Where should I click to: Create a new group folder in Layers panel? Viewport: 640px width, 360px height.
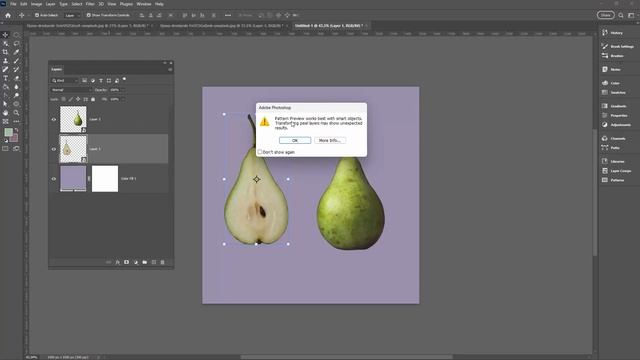(x=144, y=262)
